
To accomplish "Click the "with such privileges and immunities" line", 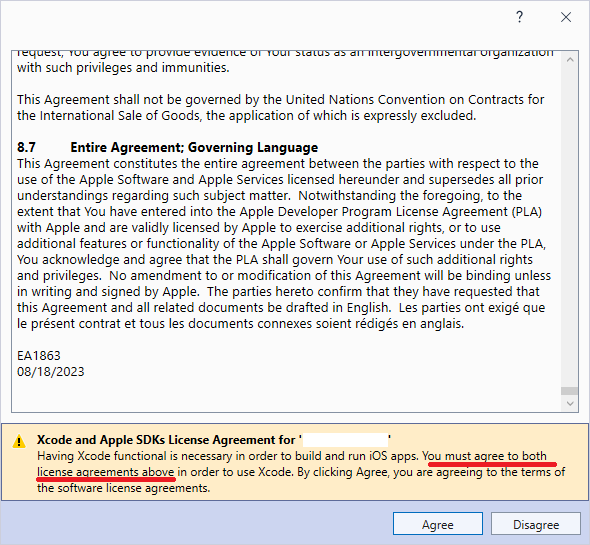I will pos(123,68).
